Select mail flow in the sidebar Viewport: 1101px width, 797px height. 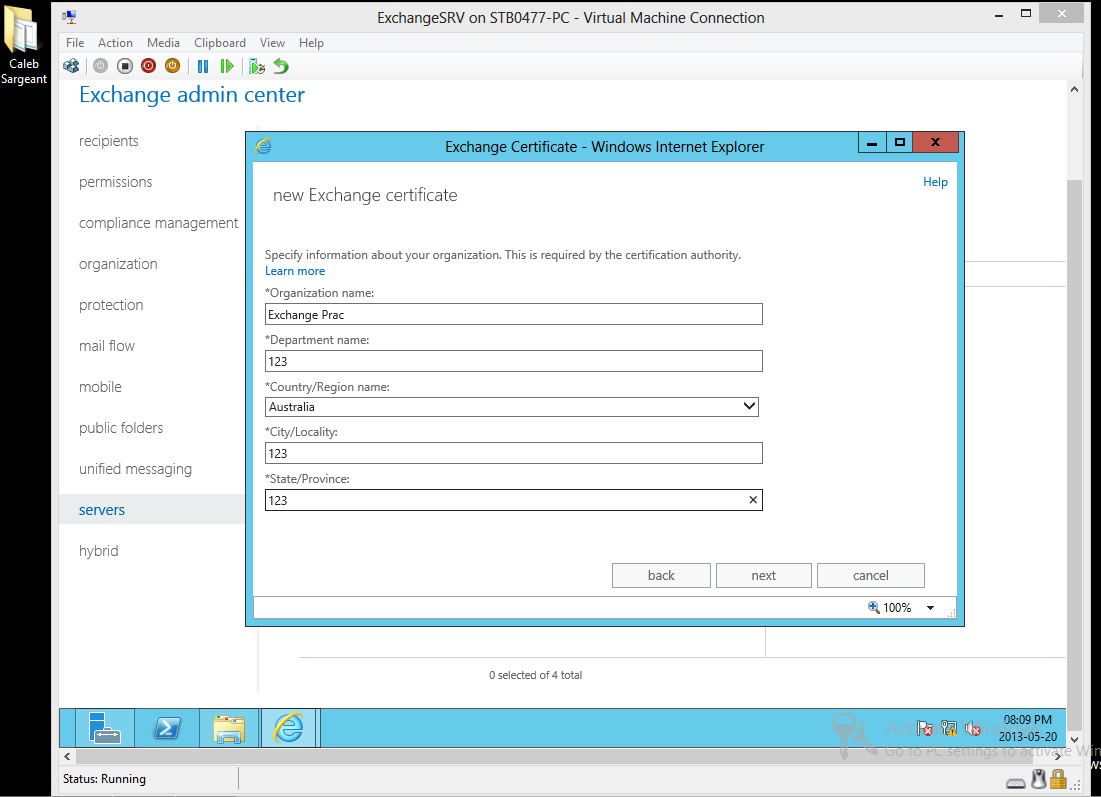[x=107, y=346]
